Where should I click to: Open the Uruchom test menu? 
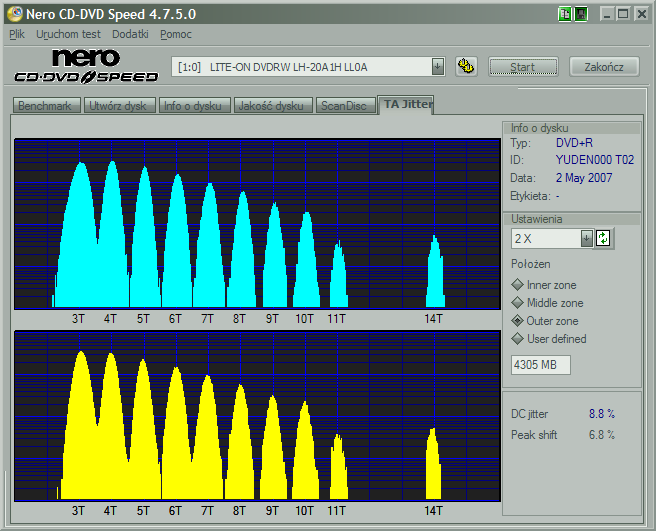tap(68, 34)
